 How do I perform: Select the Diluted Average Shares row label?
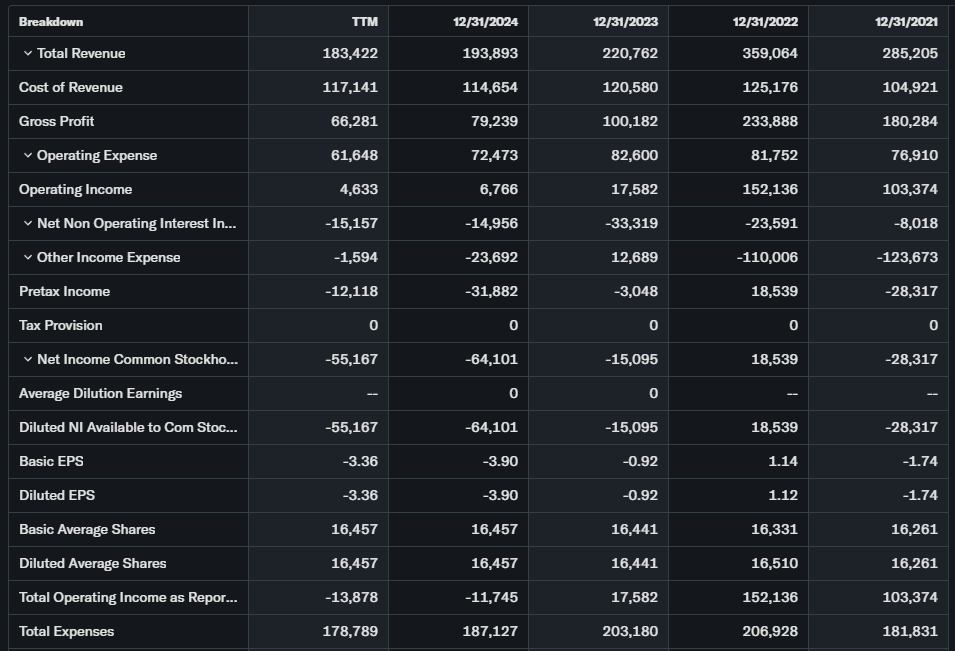tap(92, 564)
